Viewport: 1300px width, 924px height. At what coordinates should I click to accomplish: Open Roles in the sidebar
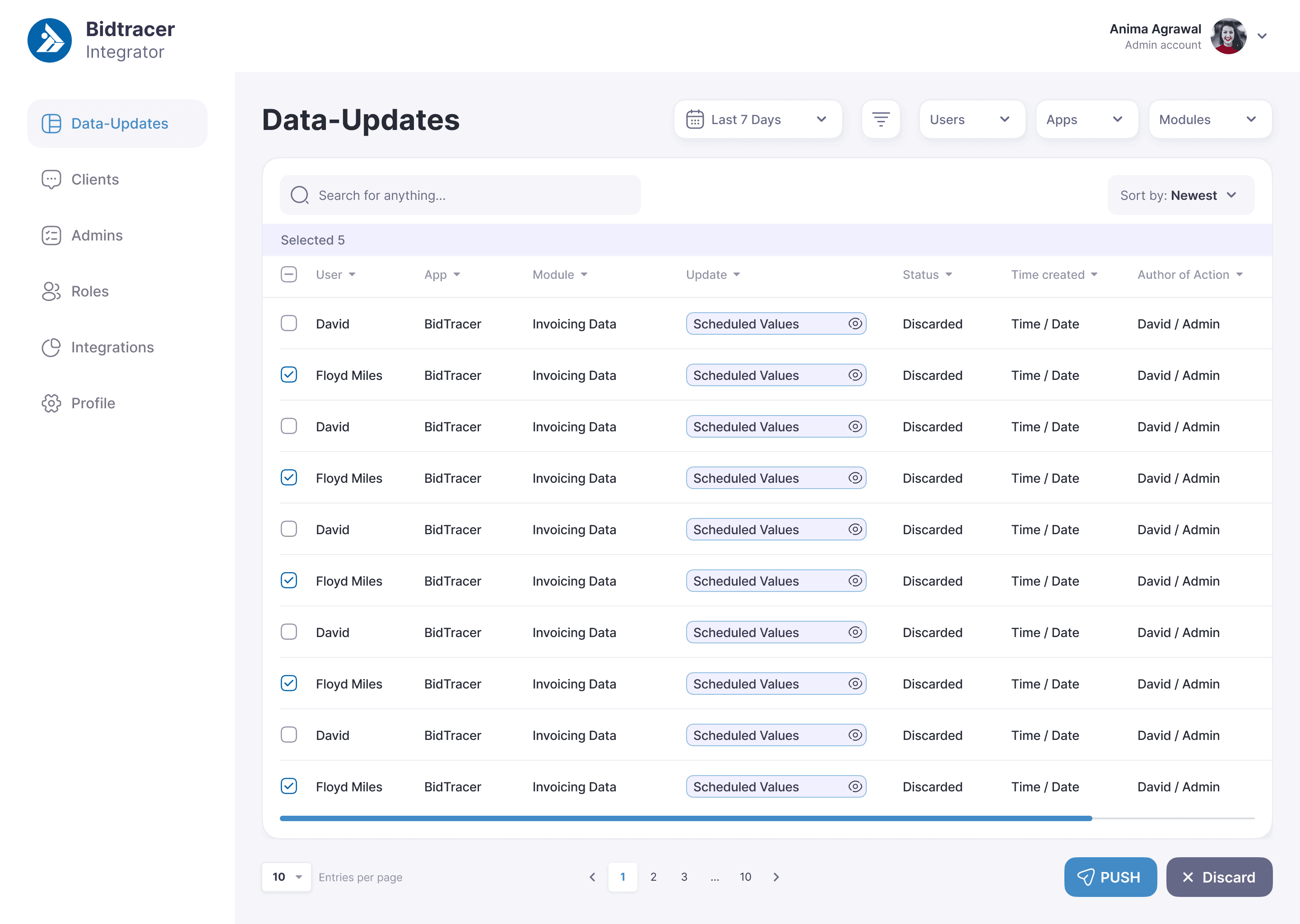point(117,291)
